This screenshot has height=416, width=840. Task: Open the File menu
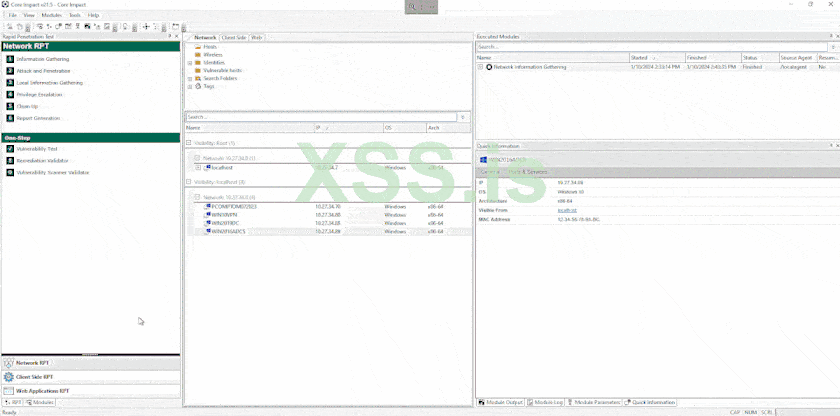click(x=13, y=15)
